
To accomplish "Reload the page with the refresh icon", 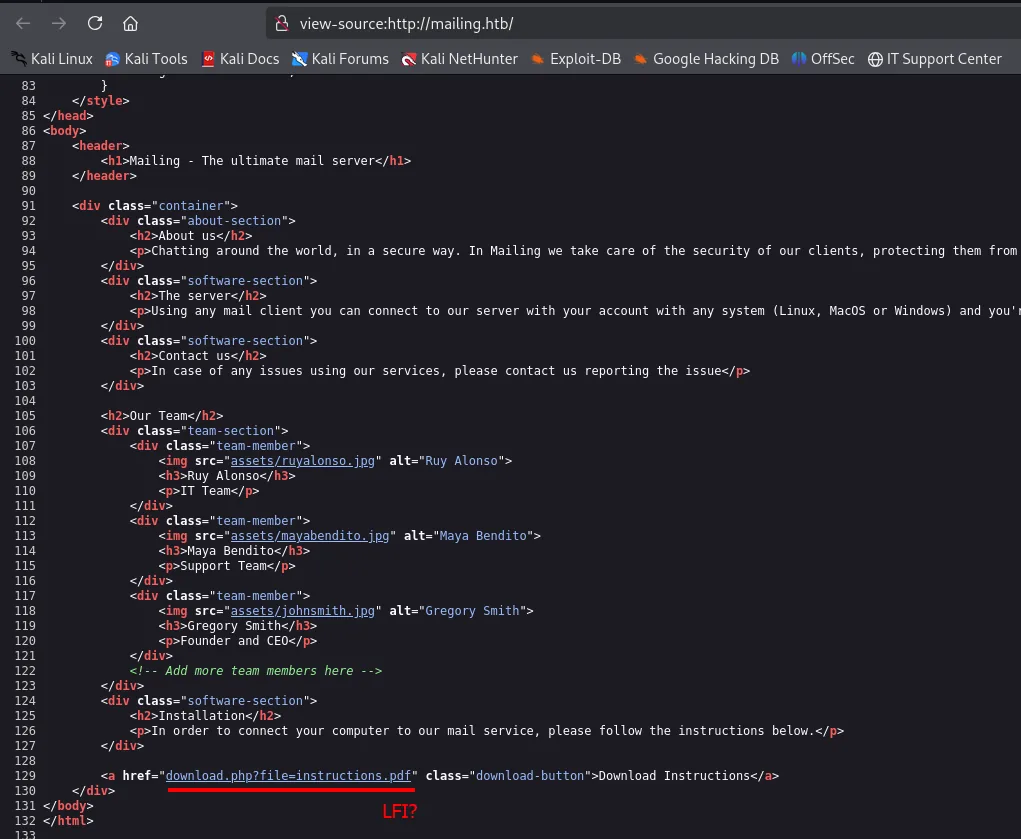I will (x=95, y=23).
